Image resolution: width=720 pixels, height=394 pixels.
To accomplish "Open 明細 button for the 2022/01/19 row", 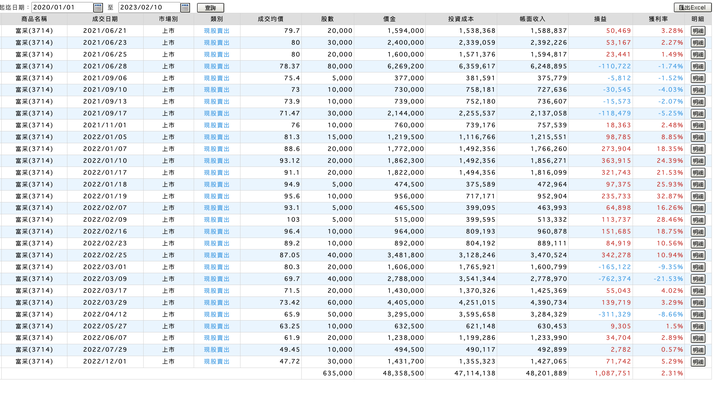I will [x=698, y=197].
